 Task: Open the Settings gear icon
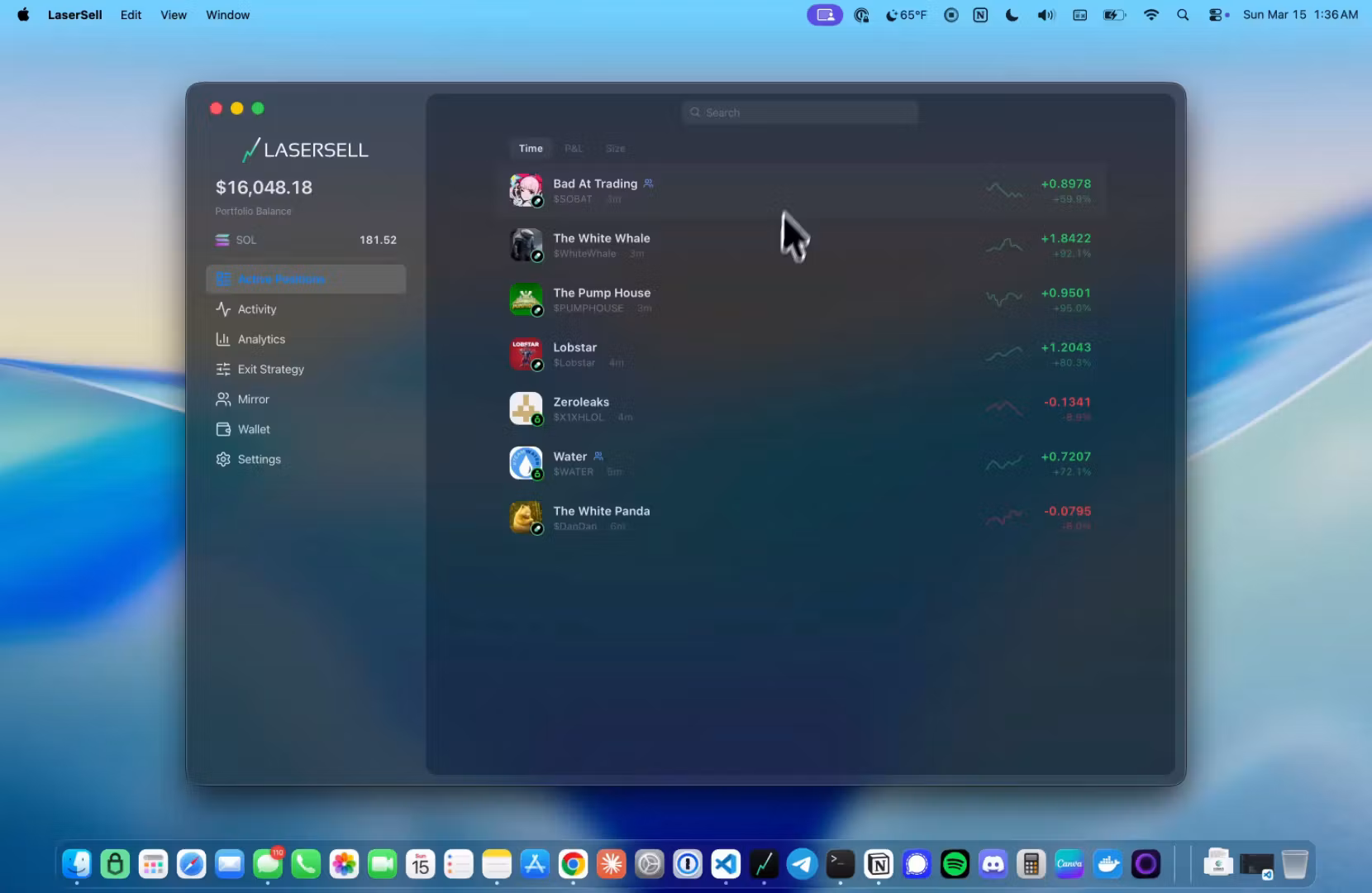(x=223, y=460)
